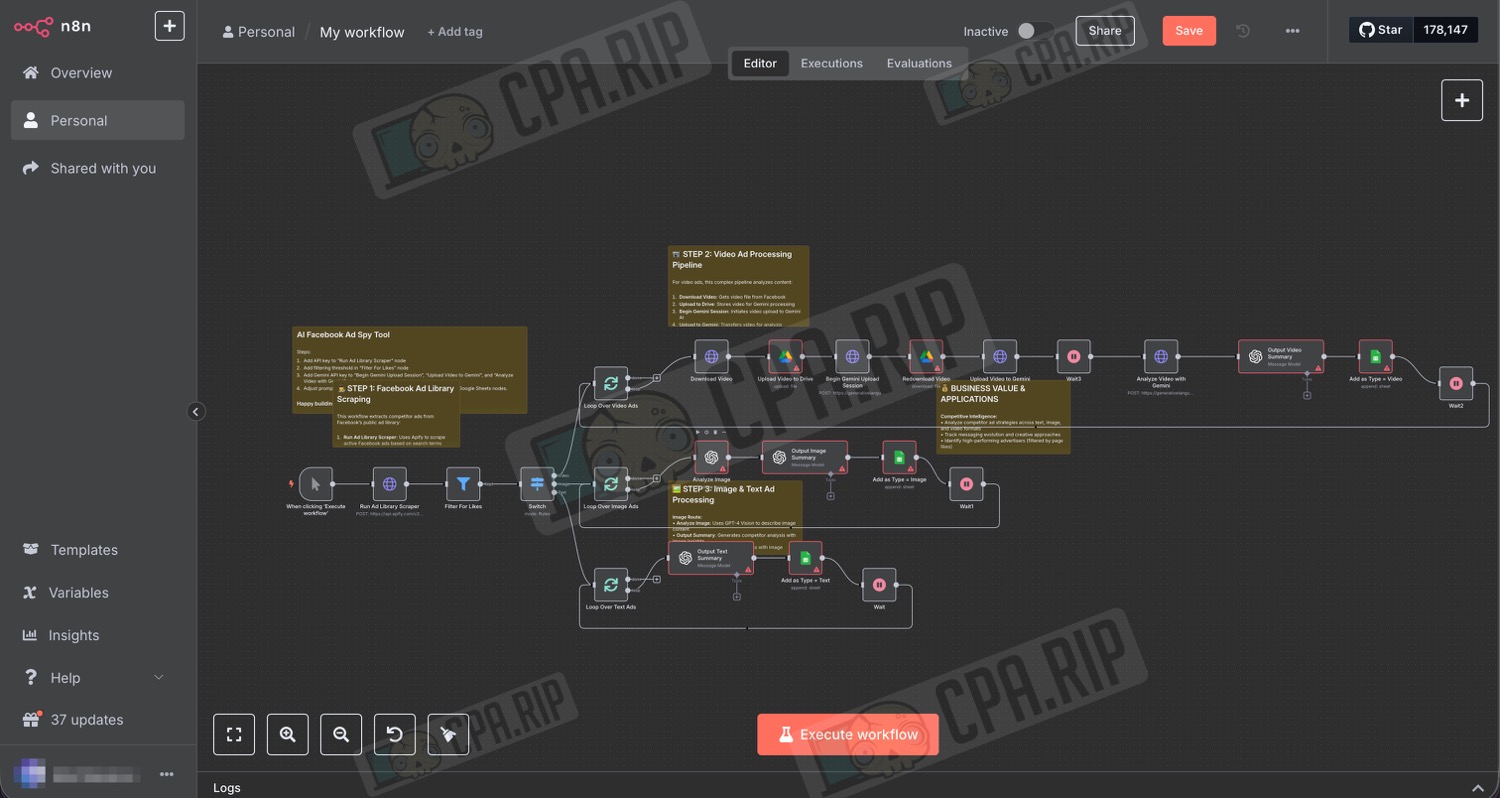Image resolution: width=1500 pixels, height=798 pixels.
Task: Select the Upload Video to Drive node
Action: pyautogui.click(x=785, y=357)
